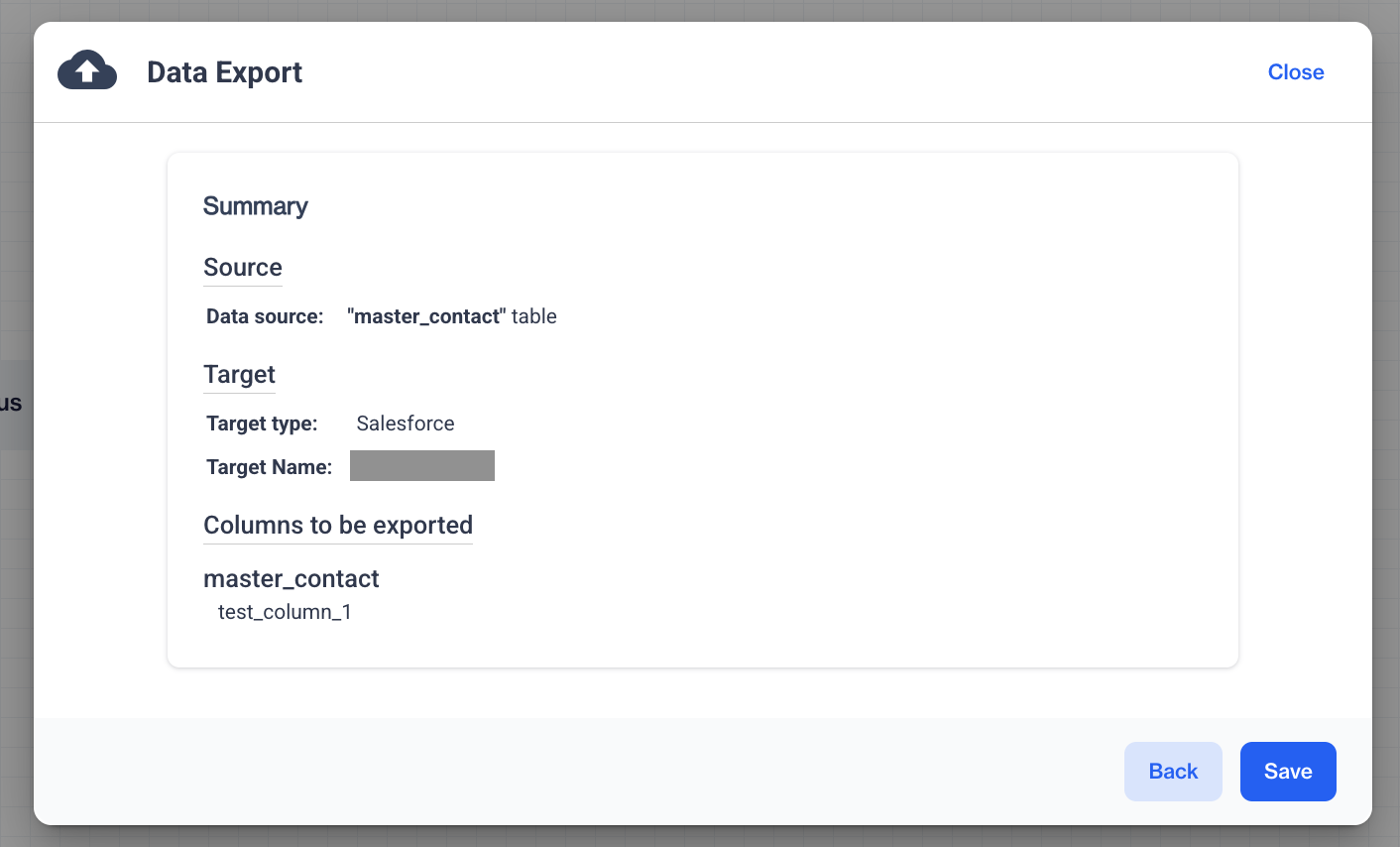Close the Data Export dialog
1400x847 pixels.
pyautogui.click(x=1295, y=72)
